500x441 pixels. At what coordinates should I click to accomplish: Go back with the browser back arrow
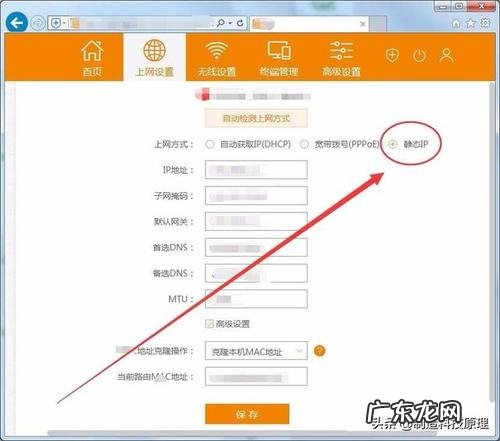click(x=16, y=22)
